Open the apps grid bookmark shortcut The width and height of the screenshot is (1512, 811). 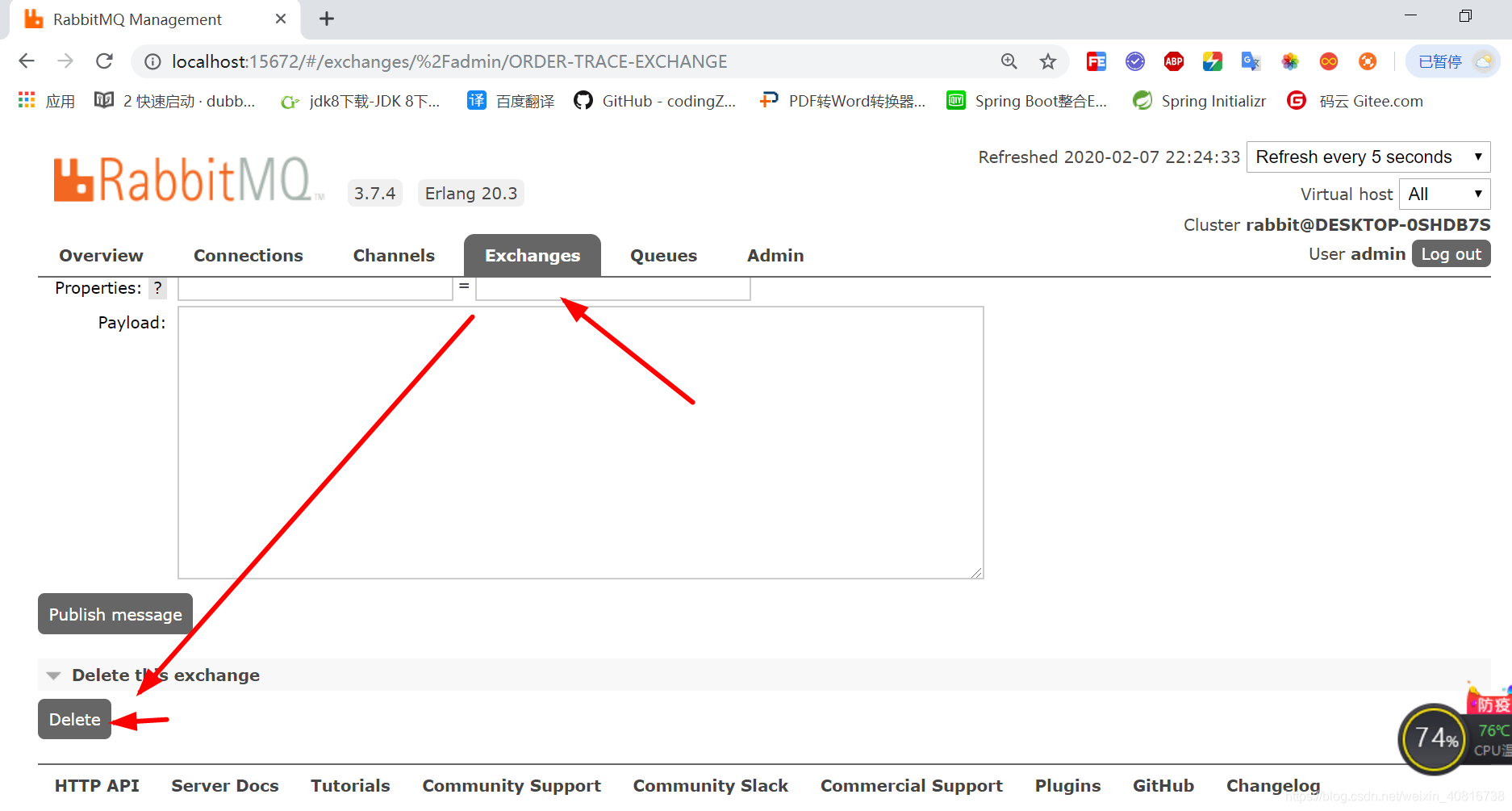[46, 101]
